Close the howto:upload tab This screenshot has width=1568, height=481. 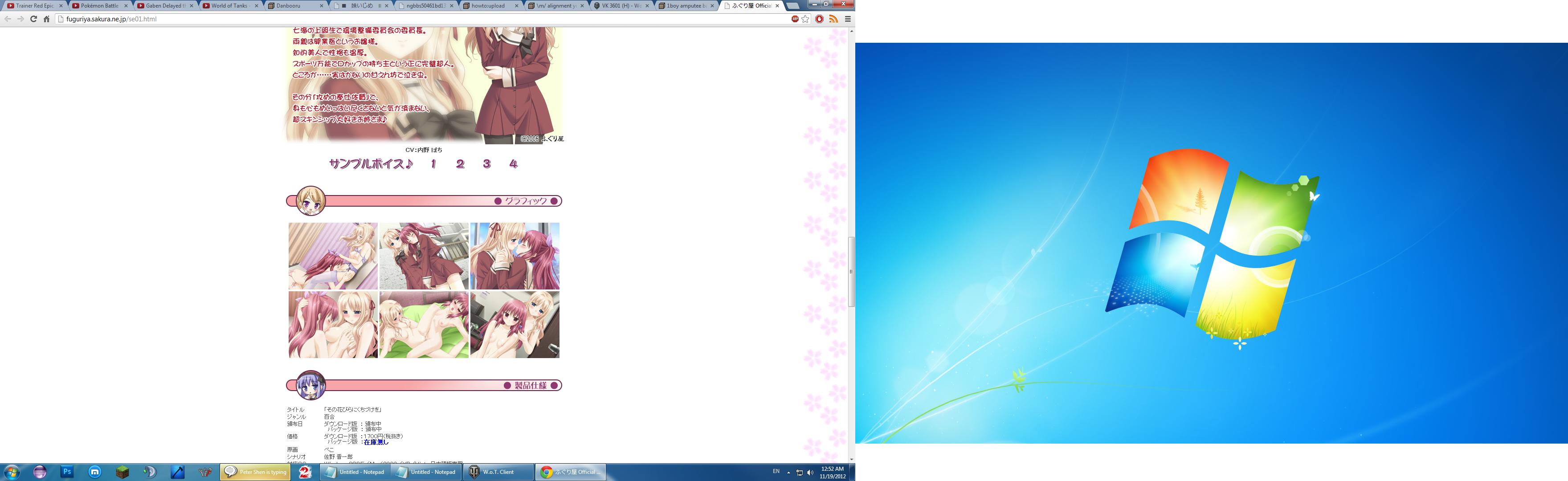(517, 5)
